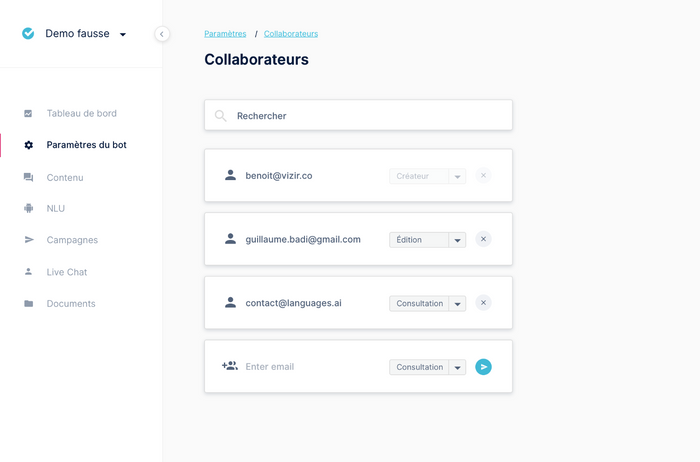This screenshot has height=462, width=700.
Task: Click the Tableau de bord chart icon
Action: click(x=28, y=113)
